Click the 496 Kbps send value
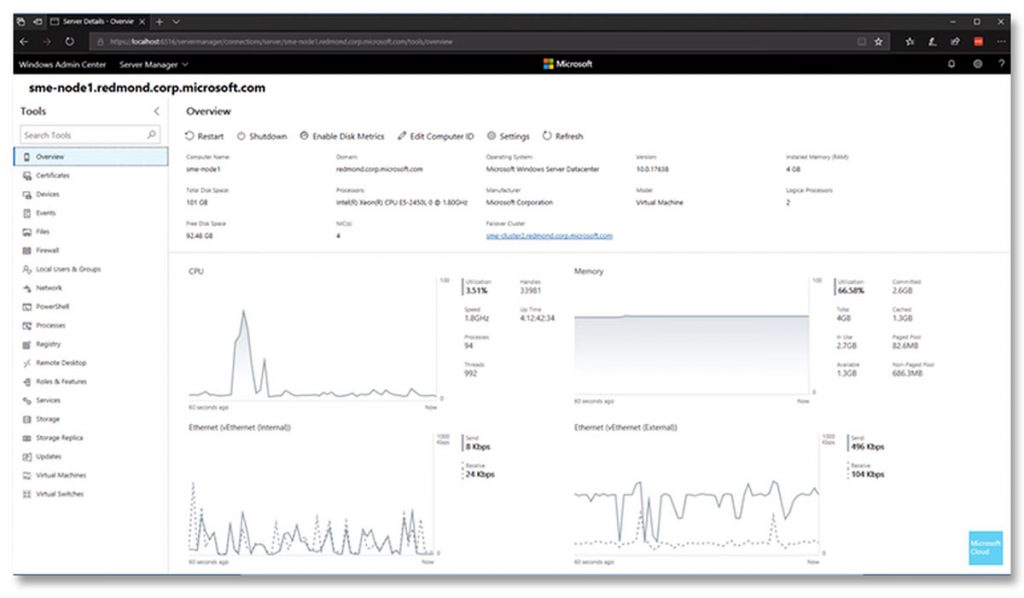The image size is (1024, 598). click(x=867, y=447)
